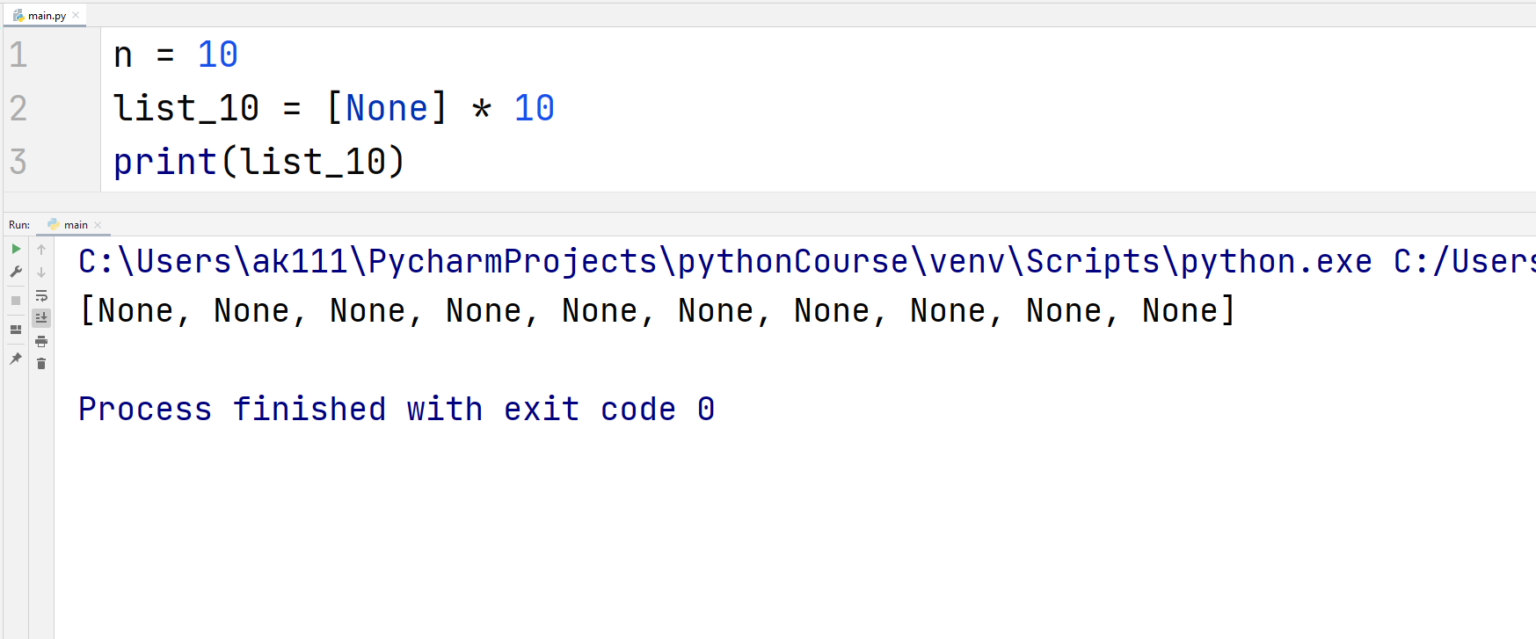Toggle Soft-Wrap in the run console
This screenshot has width=1536, height=639.
[x=41, y=295]
